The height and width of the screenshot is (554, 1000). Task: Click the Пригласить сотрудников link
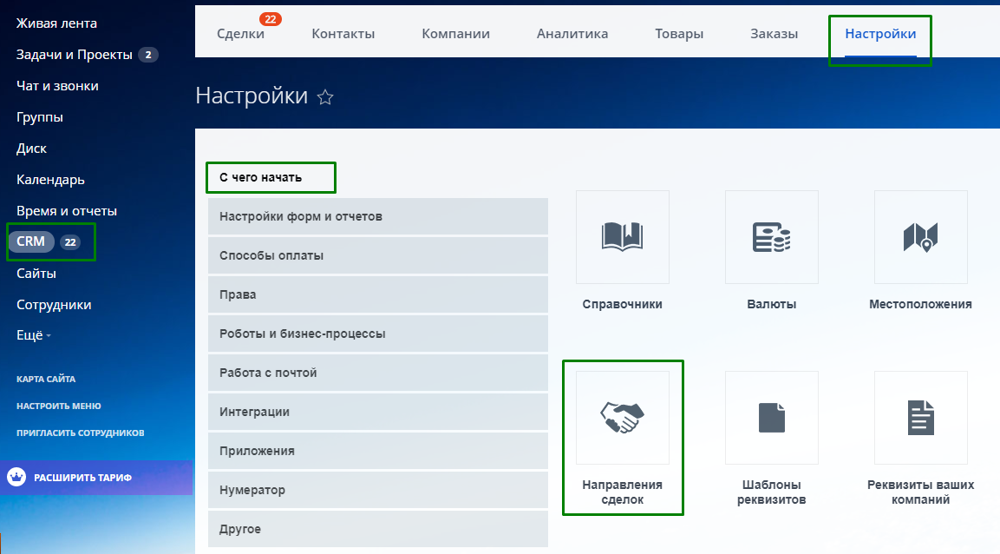coord(80,433)
